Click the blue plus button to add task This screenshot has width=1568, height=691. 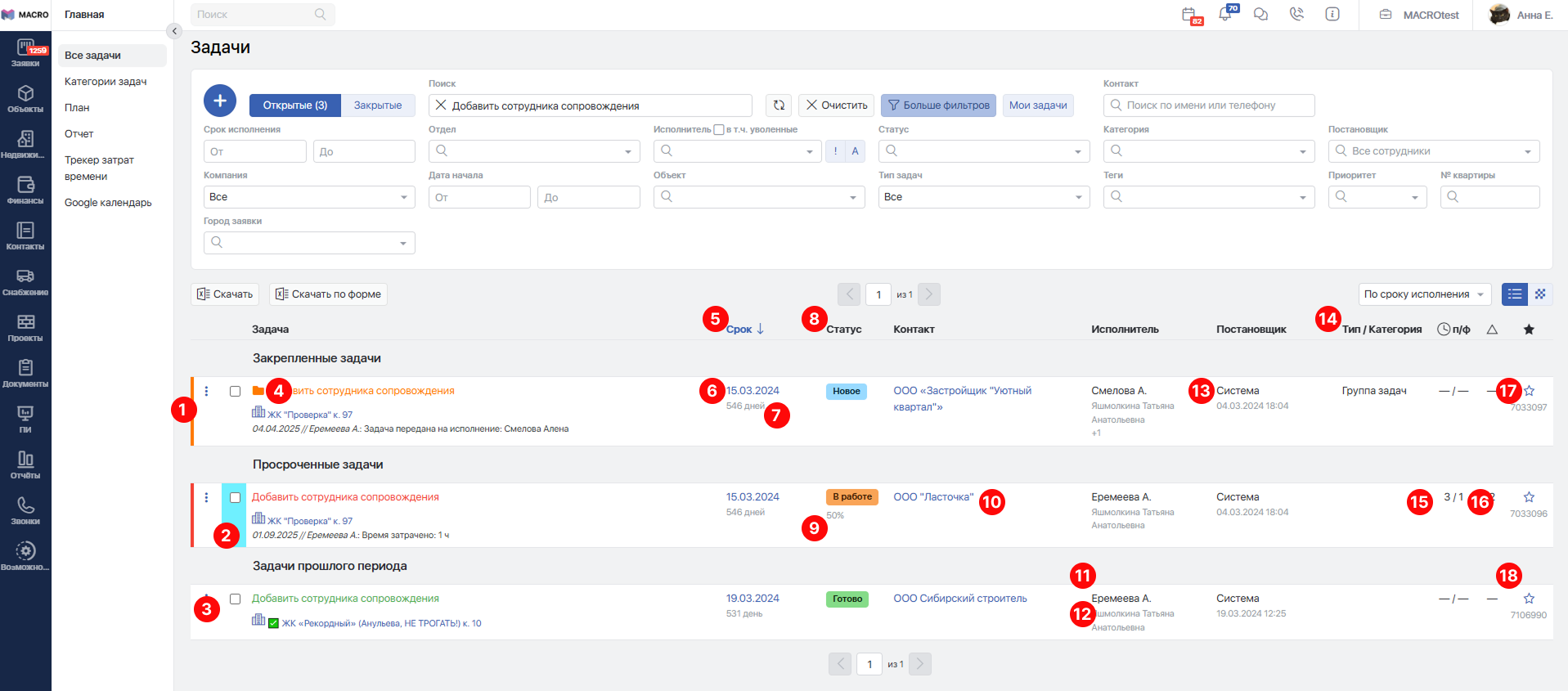pyautogui.click(x=219, y=101)
